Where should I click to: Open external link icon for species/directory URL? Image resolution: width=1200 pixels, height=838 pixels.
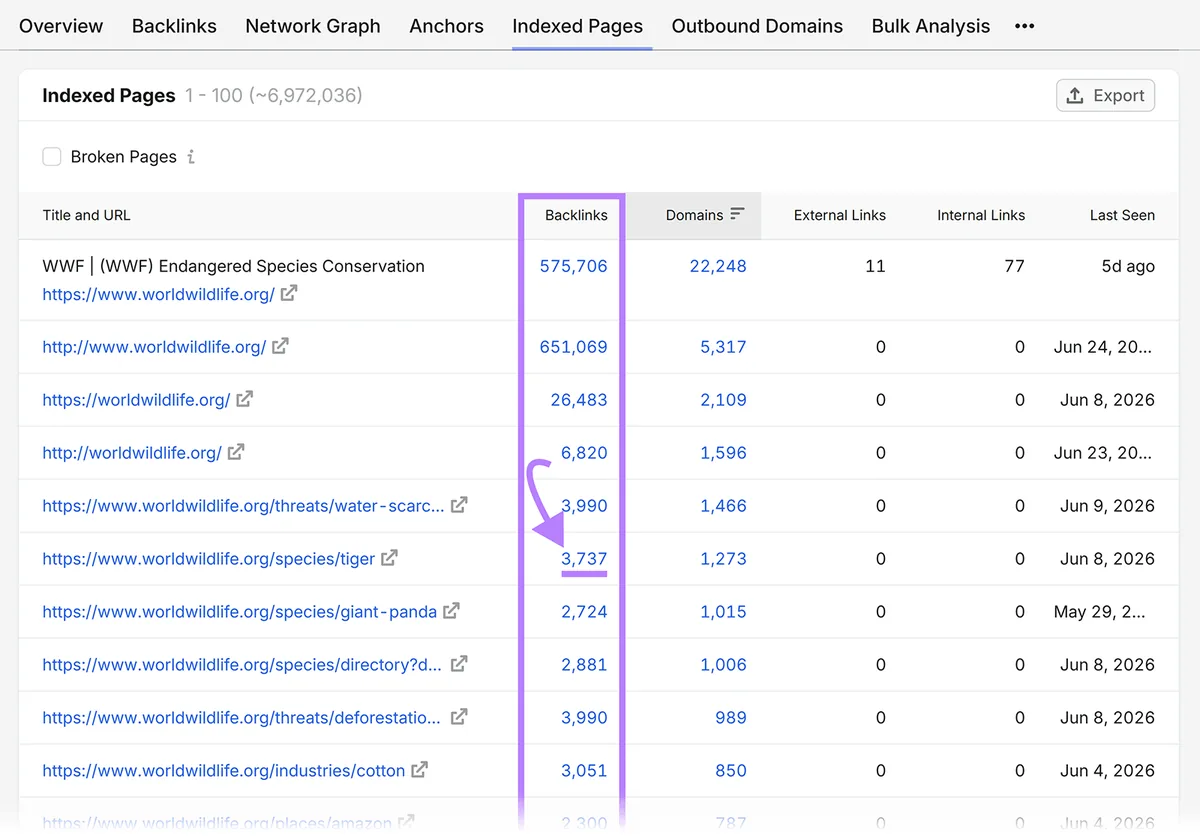459,663
